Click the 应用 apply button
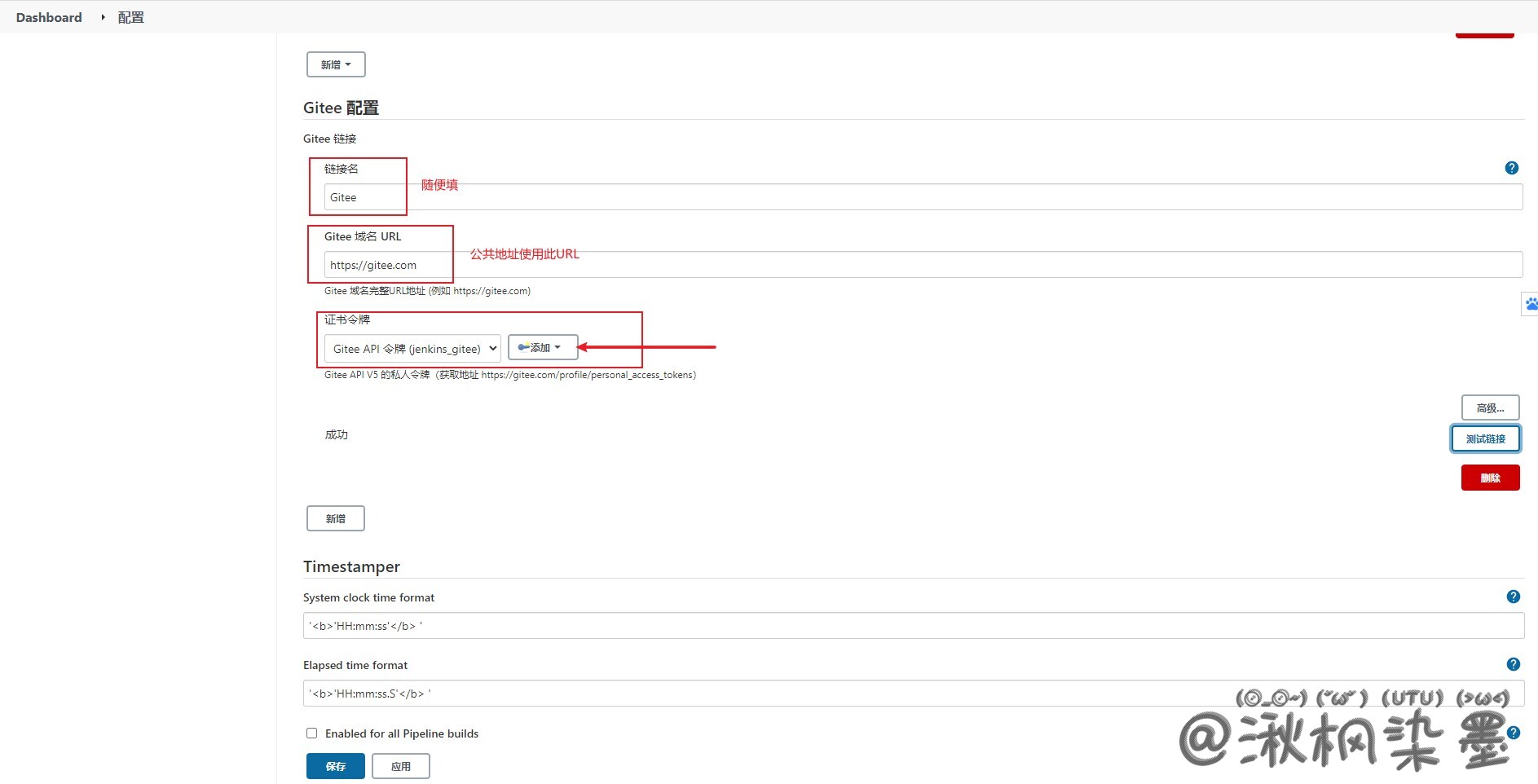This screenshot has height=784, width=1538. [400, 766]
